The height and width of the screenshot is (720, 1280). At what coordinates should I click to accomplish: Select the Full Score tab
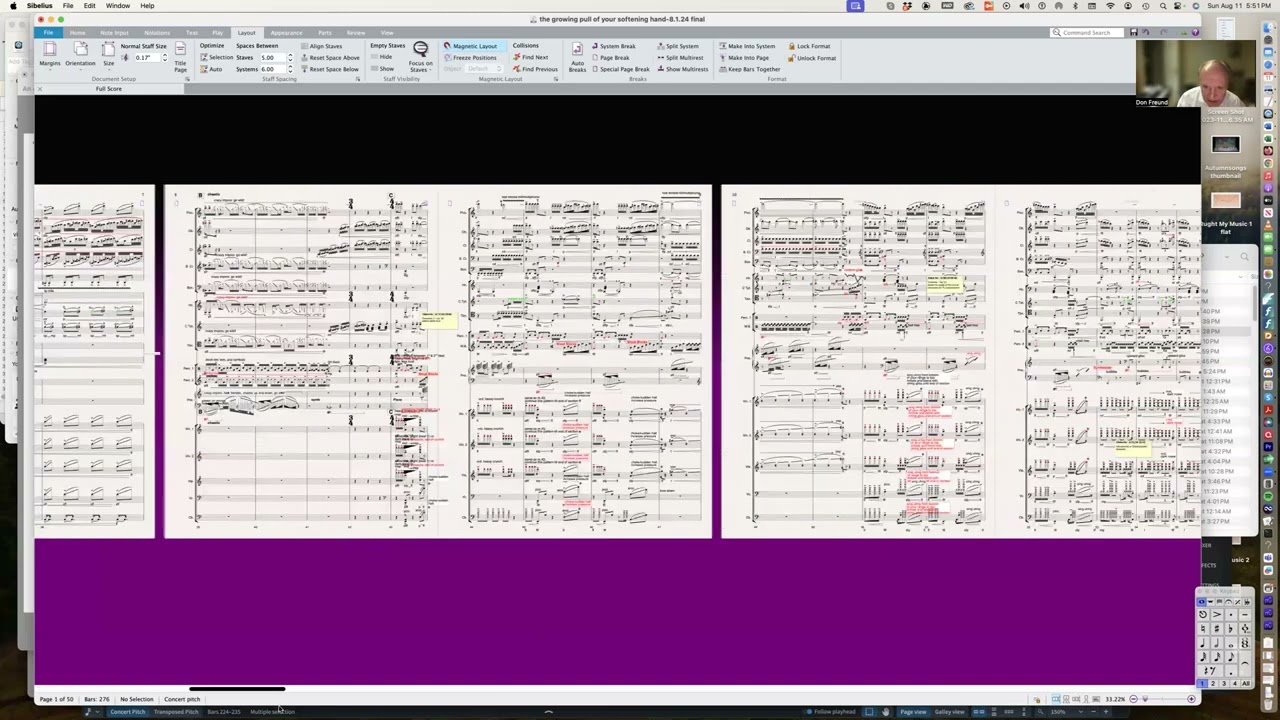[109, 89]
